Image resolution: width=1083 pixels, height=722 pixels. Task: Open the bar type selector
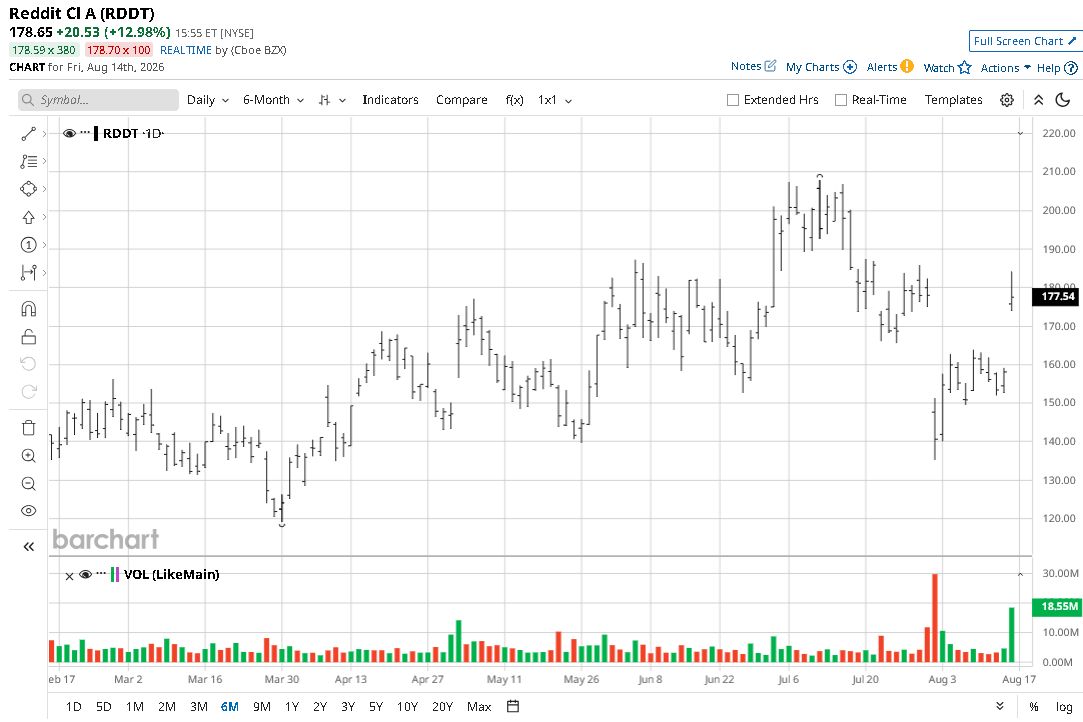coord(332,100)
